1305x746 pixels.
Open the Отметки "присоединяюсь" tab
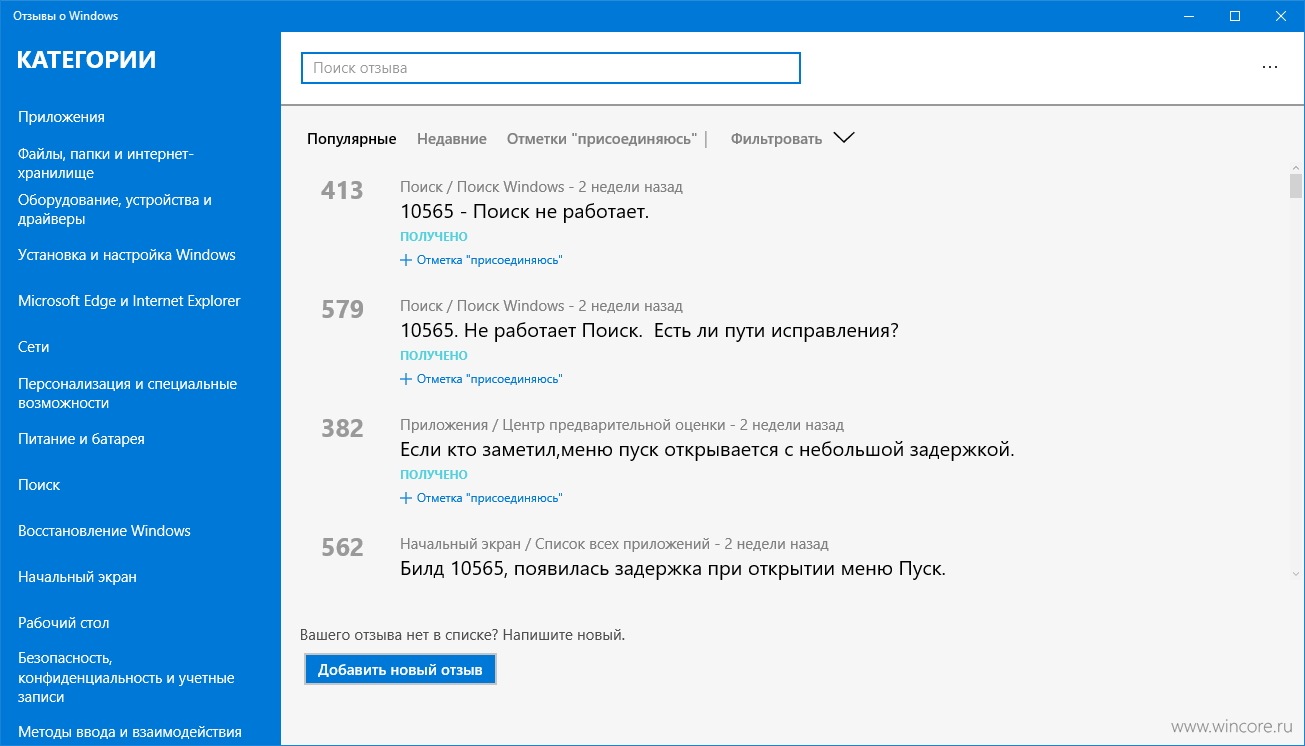click(602, 139)
